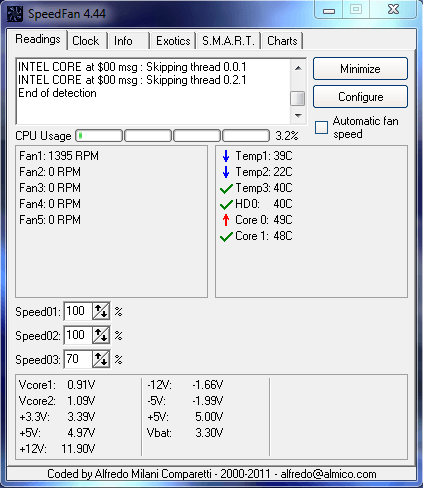The image size is (423, 488).
Task: Select the Fan2: 0 RPM reading
Action: coord(50,172)
